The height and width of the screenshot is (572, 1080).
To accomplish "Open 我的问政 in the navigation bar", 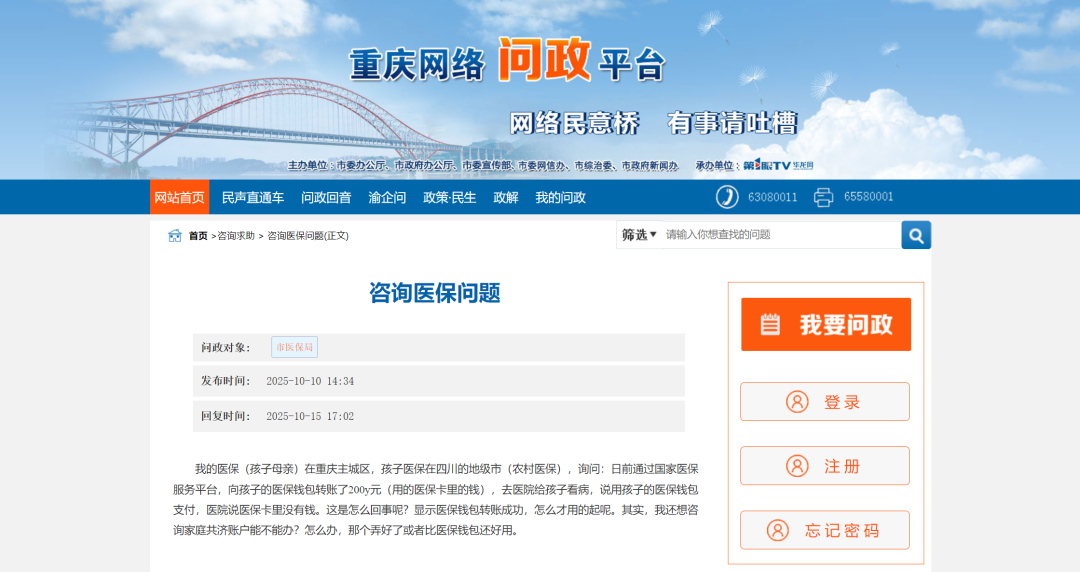I will click(560, 197).
